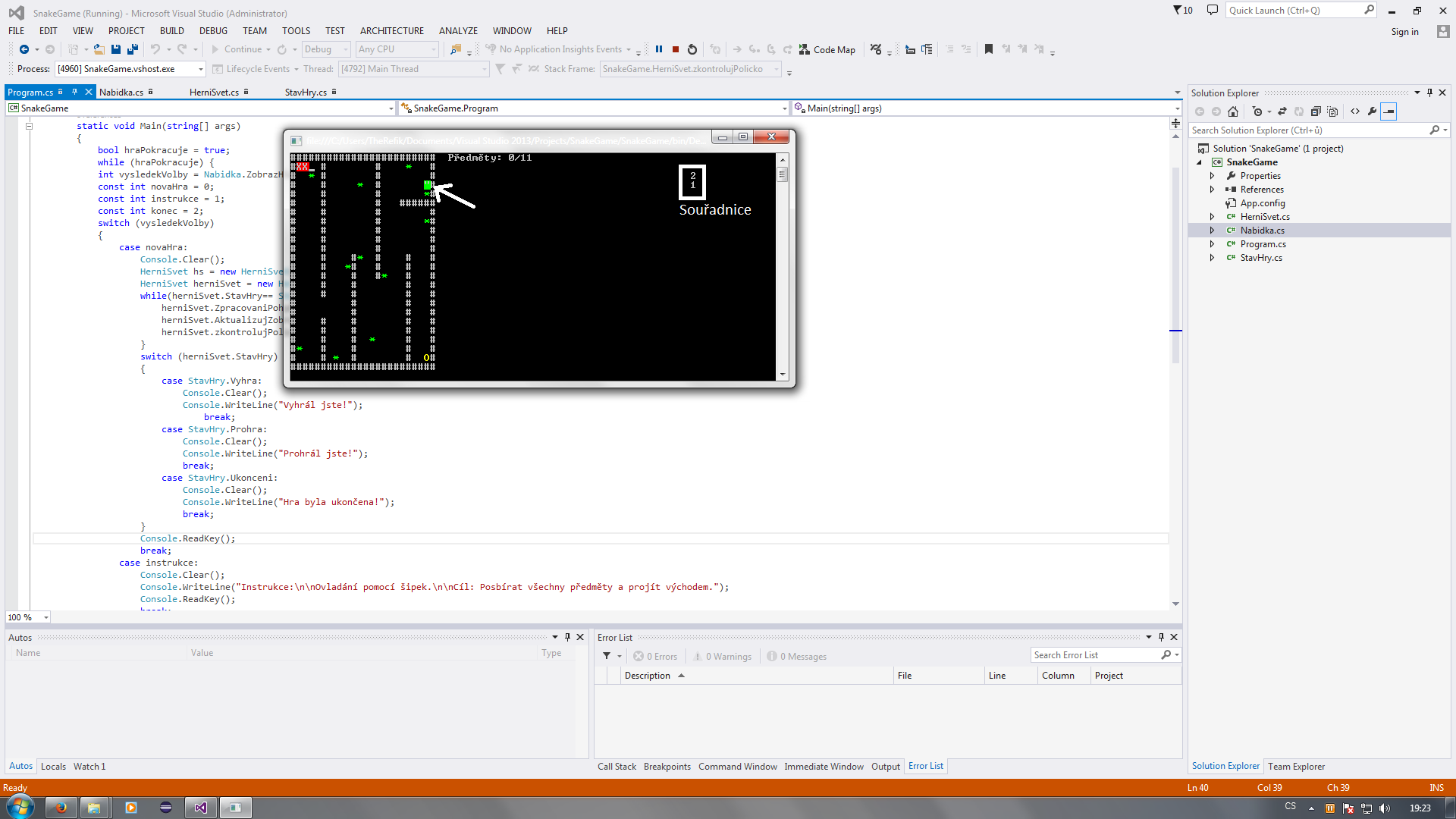Open the Process dropdown for SnakeGame.vshost.exe
Image resolution: width=1456 pixels, height=819 pixels.
[201, 69]
